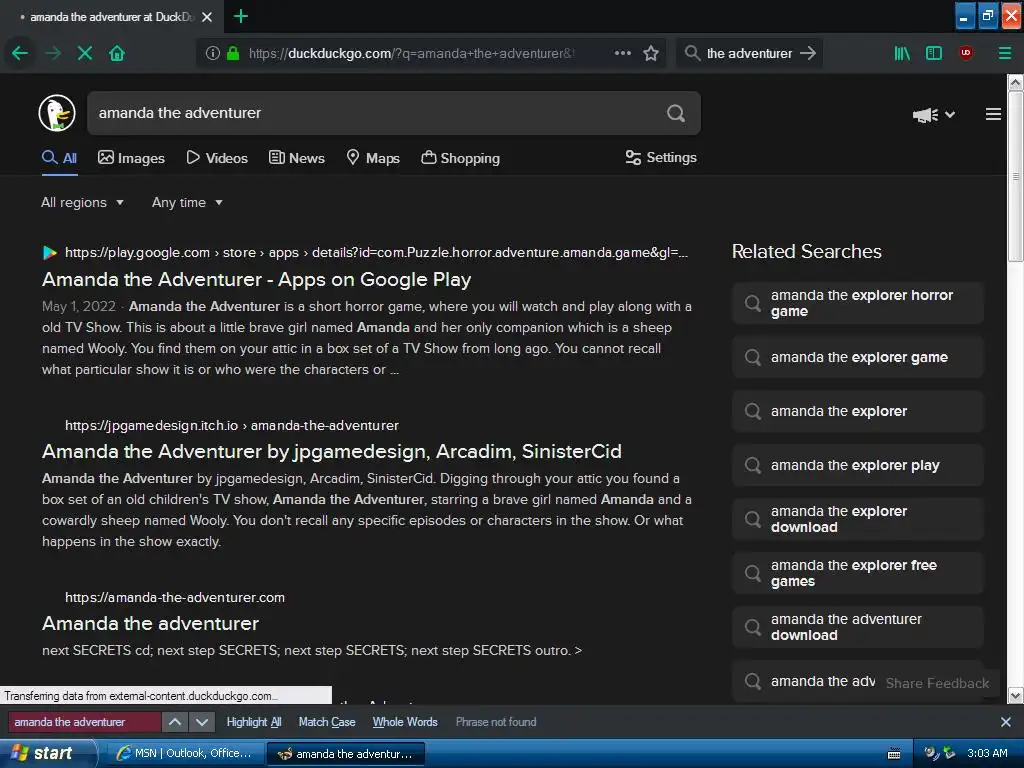Open Amanda the Adventurer Google Play result
Viewport: 1024px width, 768px height.
tap(256, 280)
